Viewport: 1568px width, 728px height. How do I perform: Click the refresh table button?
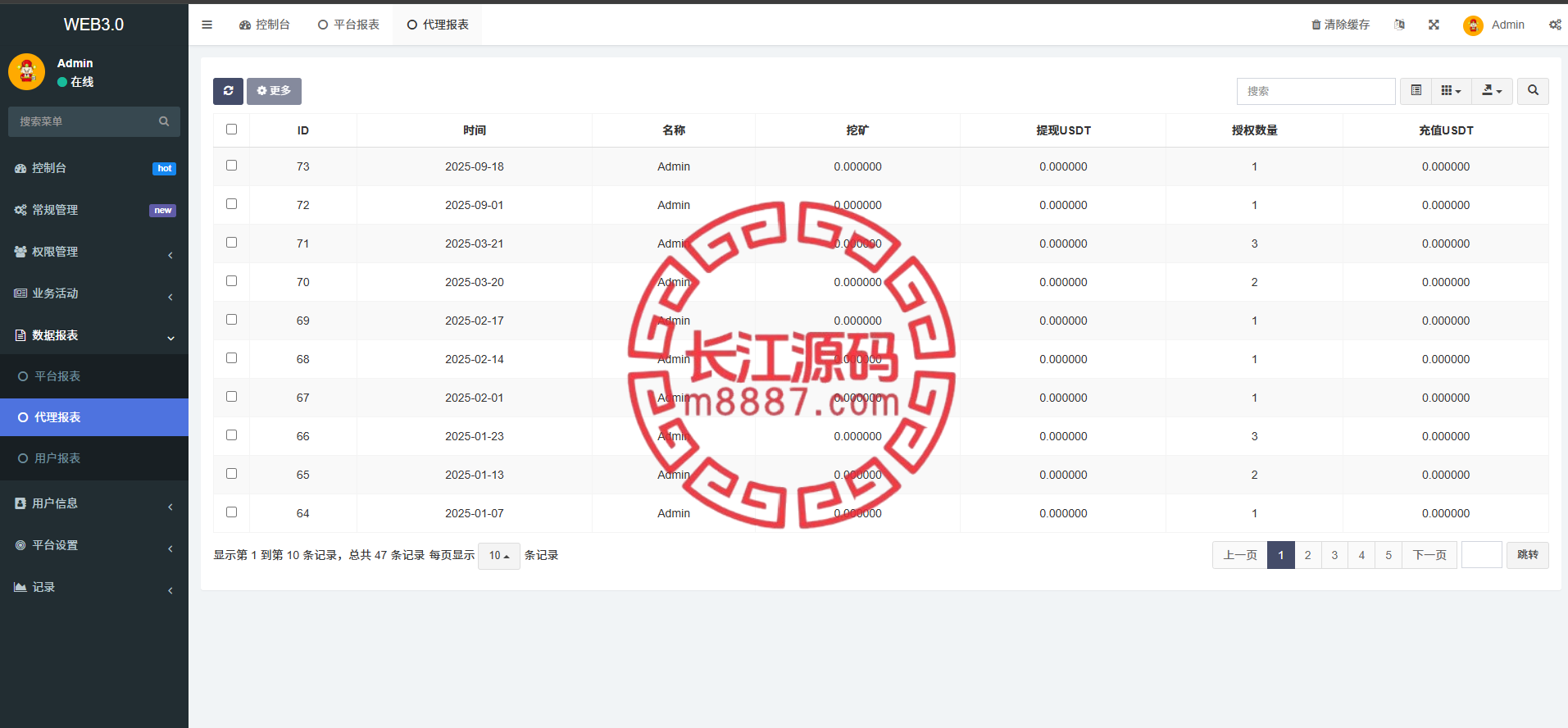228,91
